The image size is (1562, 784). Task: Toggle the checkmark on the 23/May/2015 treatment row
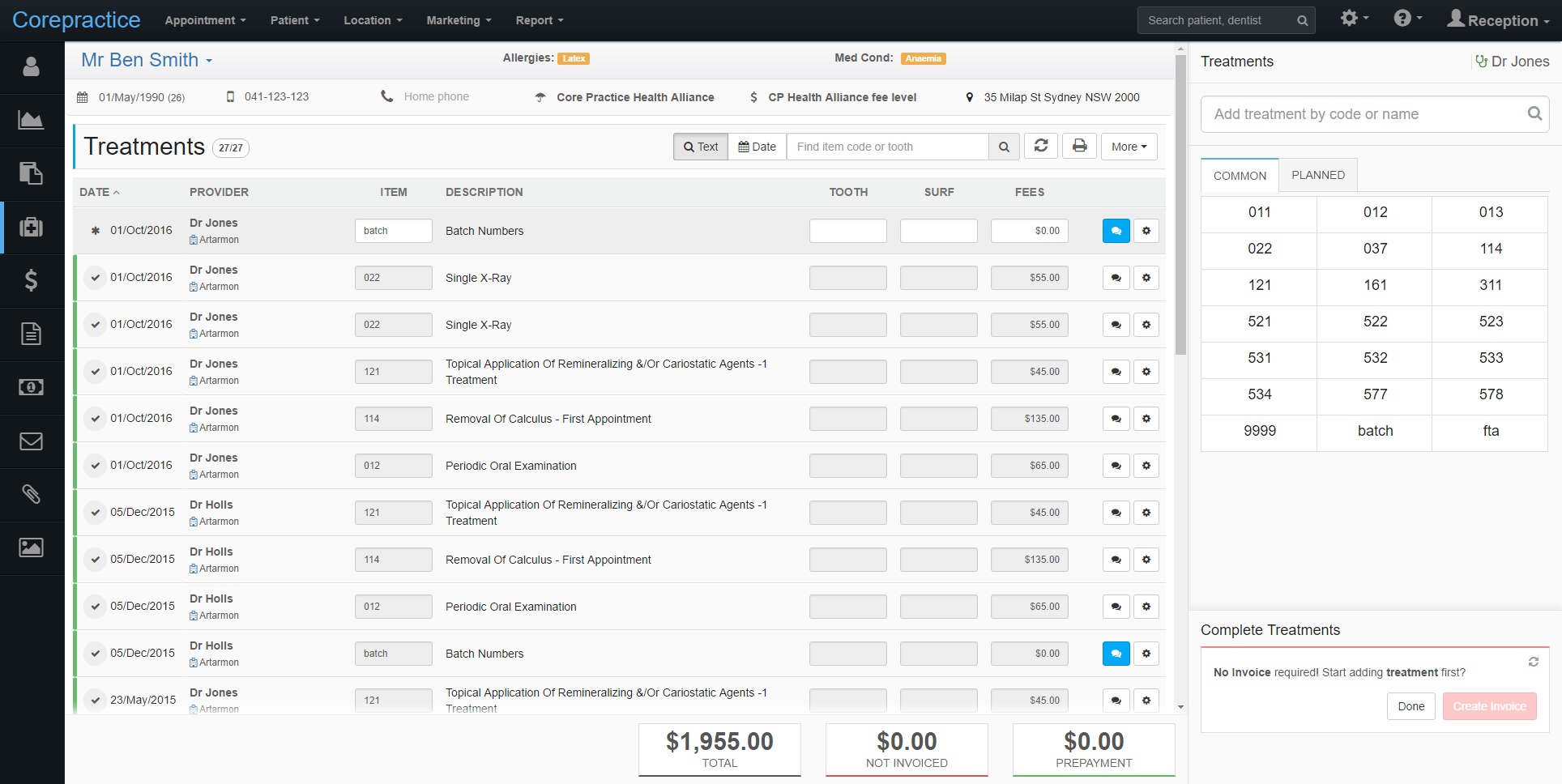(x=96, y=701)
